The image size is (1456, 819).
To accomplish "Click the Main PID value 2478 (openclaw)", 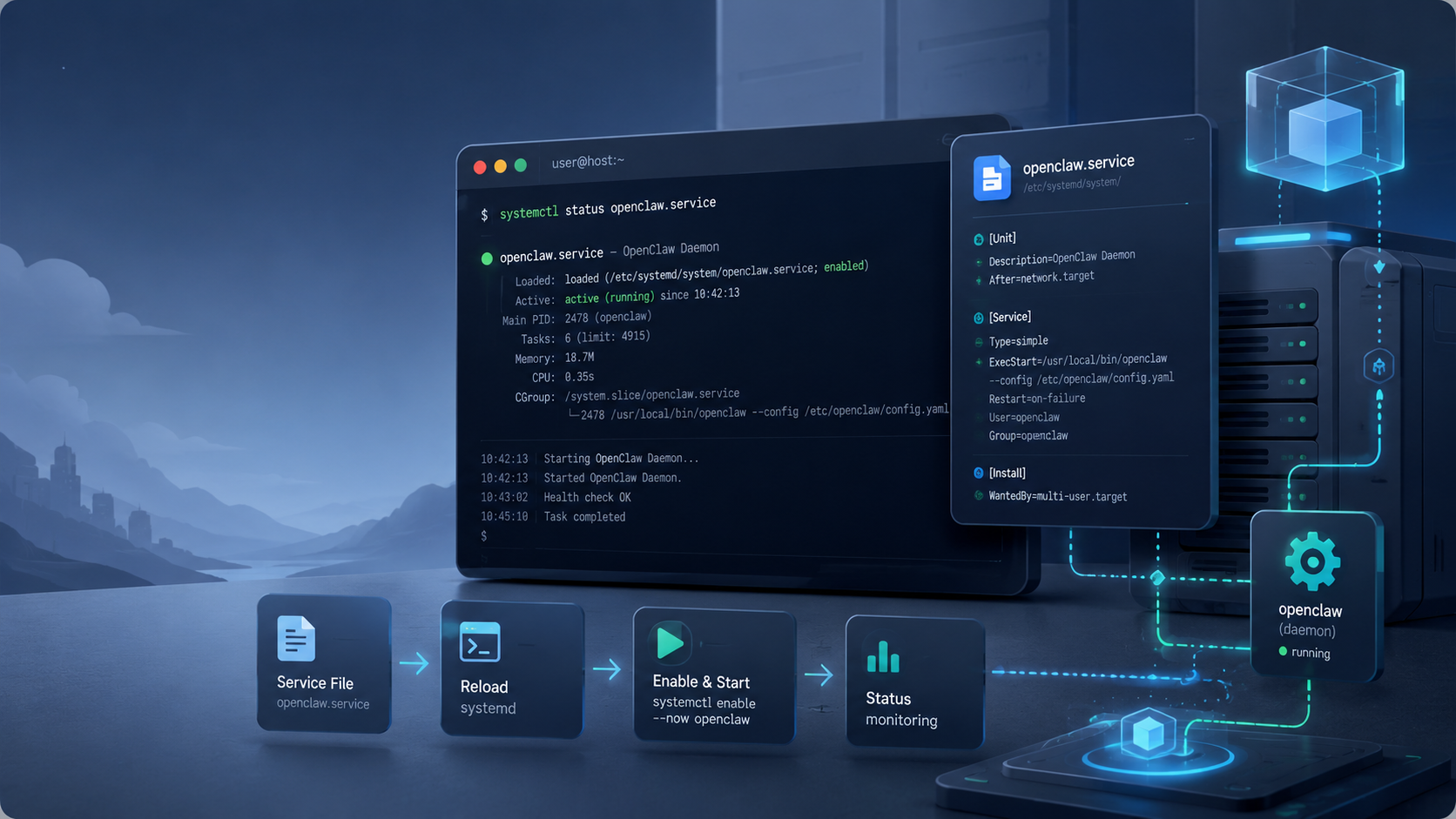I will coord(608,318).
